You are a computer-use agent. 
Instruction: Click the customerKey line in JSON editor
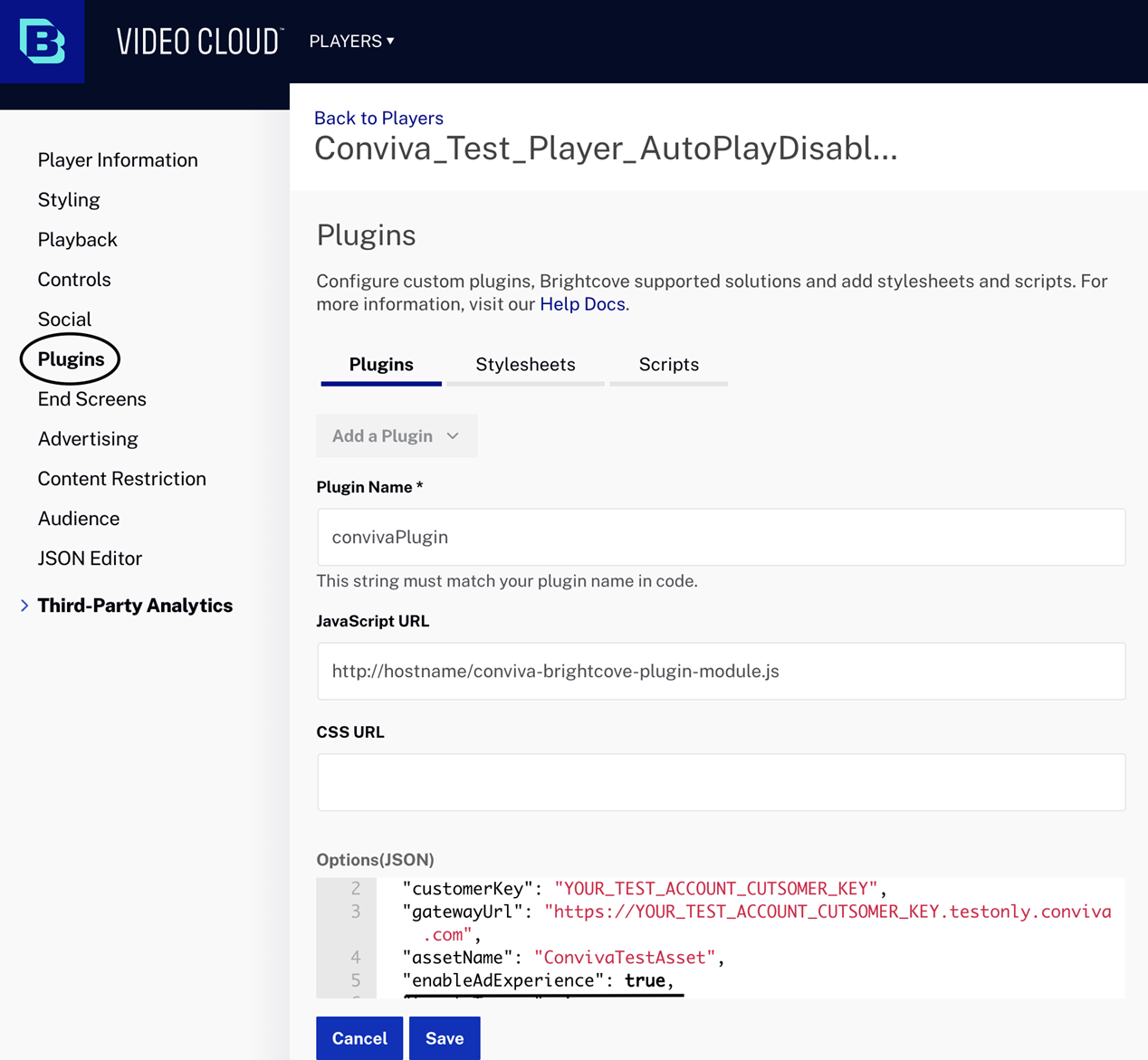pyautogui.click(x=645, y=889)
